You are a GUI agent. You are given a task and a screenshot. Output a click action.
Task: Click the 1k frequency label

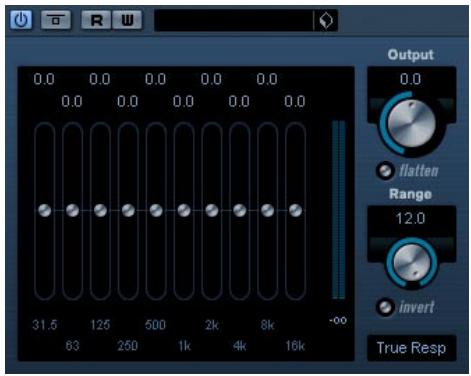pos(184,346)
